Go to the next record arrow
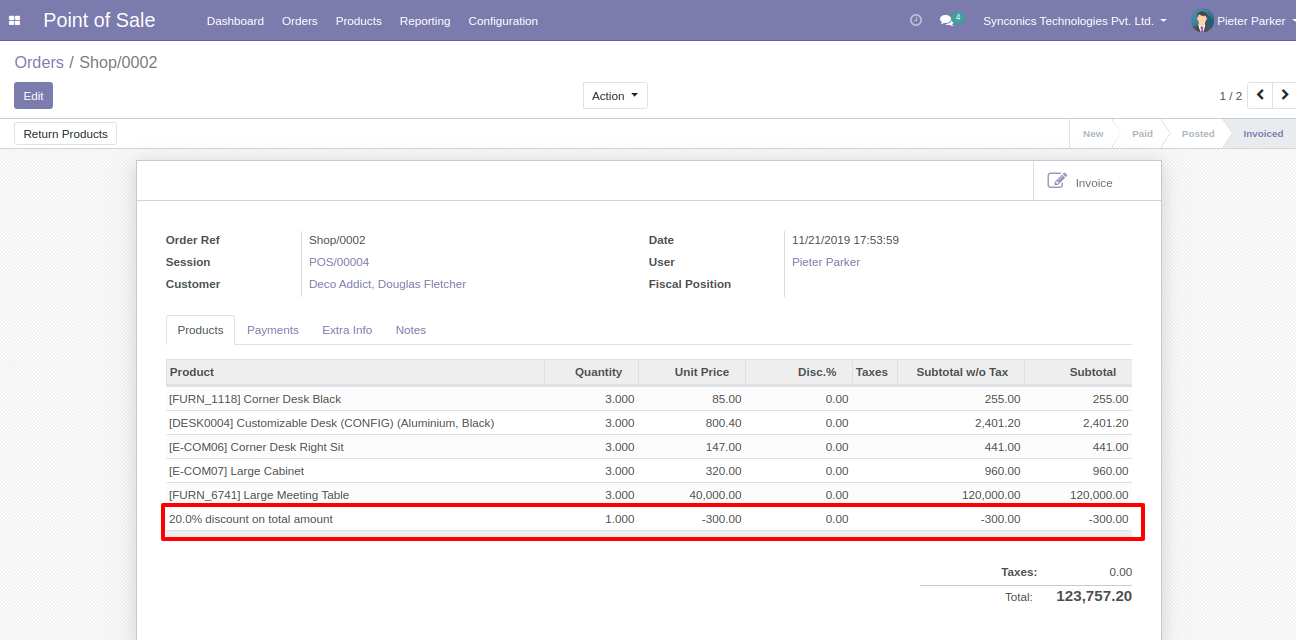Screen dimensions: 1296x640 click(1285, 95)
